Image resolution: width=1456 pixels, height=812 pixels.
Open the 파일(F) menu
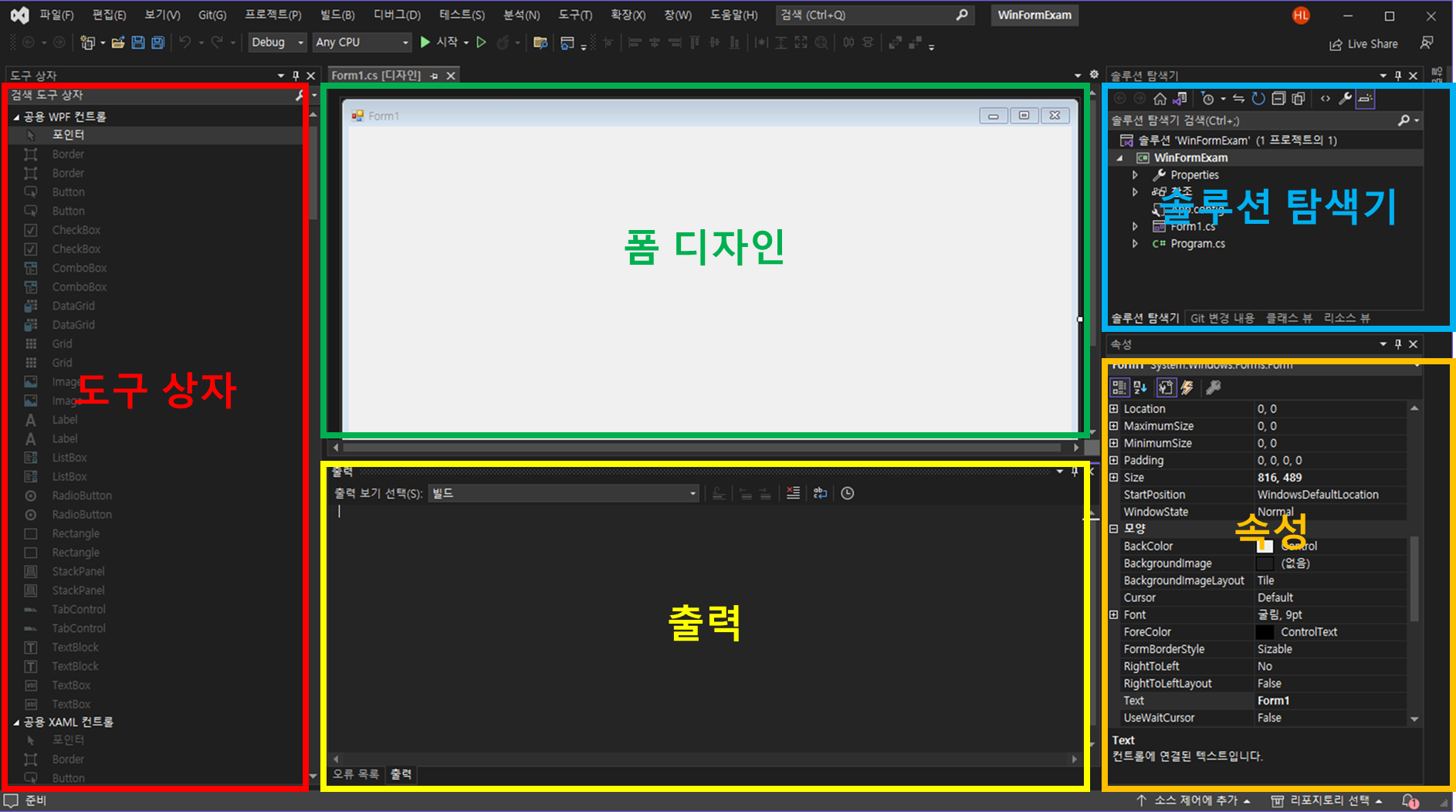coord(57,15)
